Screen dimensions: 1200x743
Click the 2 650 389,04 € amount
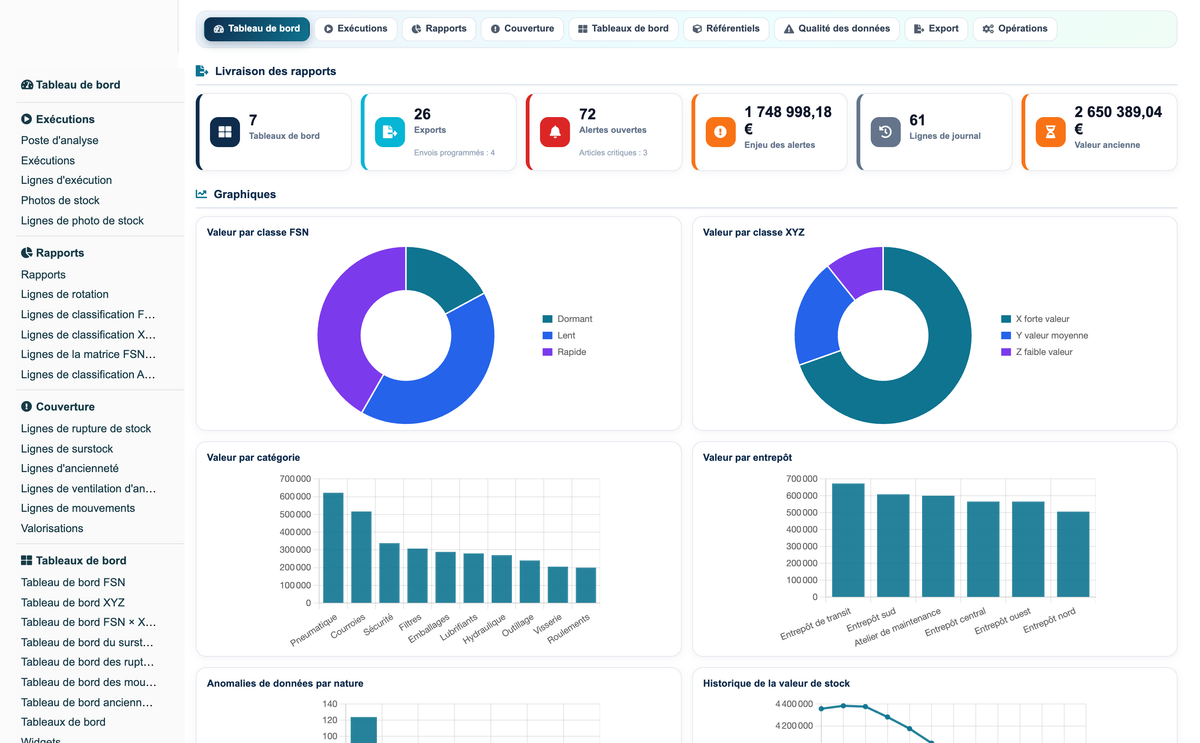click(x=1118, y=120)
